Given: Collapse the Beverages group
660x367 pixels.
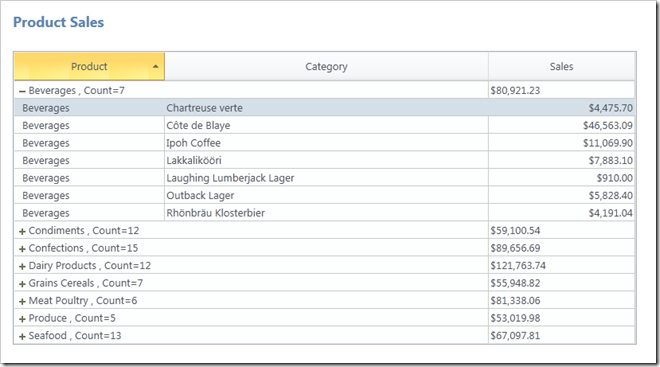Looking at the screenshot, I should (x=22, y=91).
